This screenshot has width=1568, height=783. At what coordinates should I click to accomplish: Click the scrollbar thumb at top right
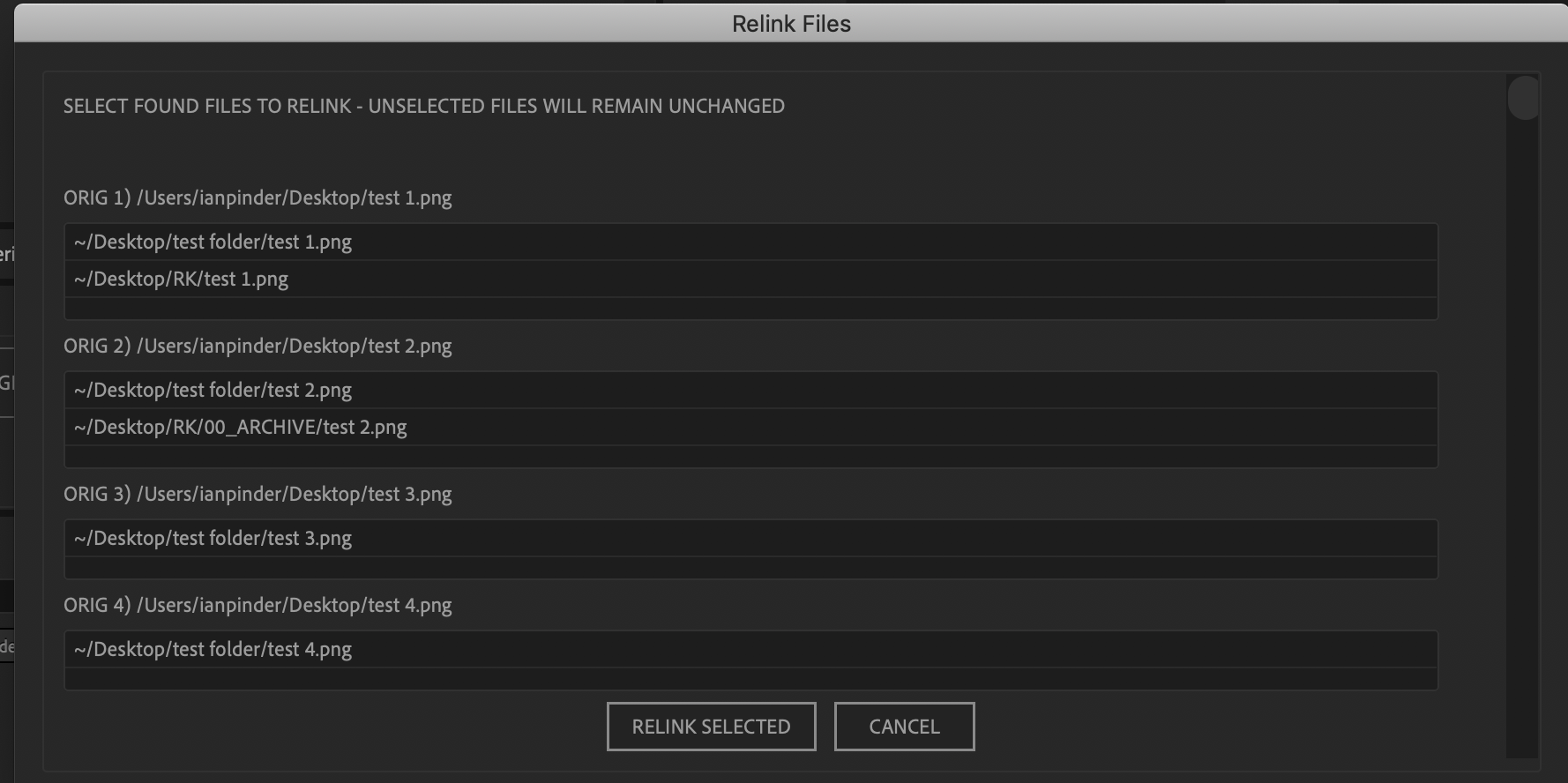[1522, 97]
